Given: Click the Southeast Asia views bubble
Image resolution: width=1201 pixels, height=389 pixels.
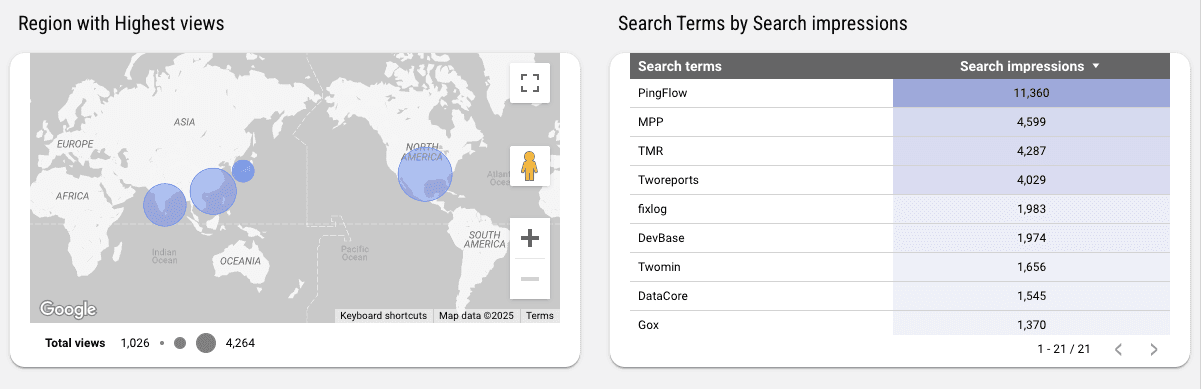Looking at the screenshot, I should (212, 191).
